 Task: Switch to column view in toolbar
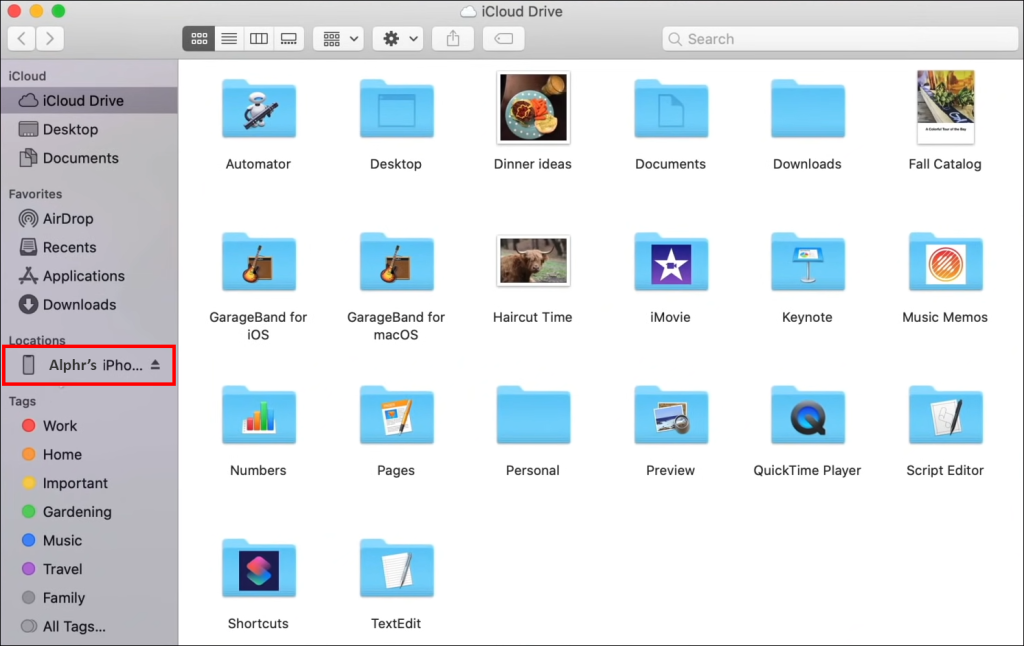[x=259, y=39]
